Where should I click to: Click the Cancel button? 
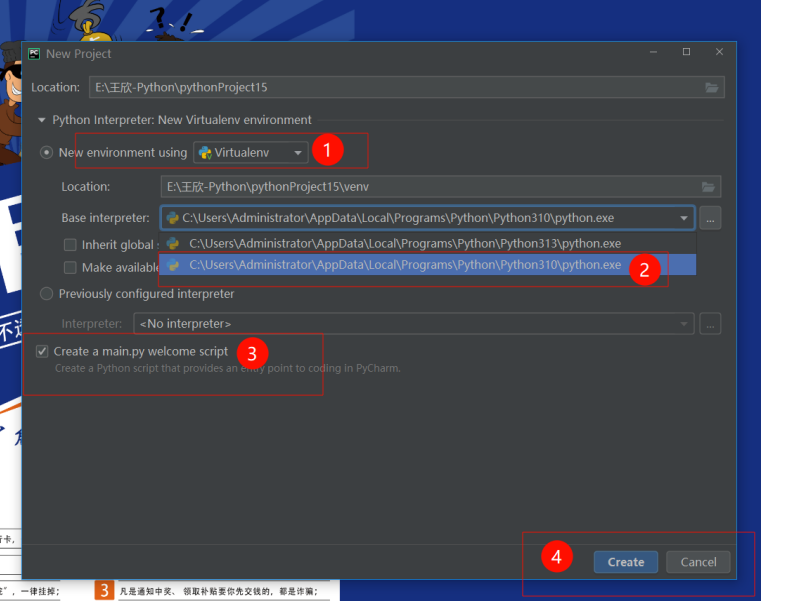click(x=698, y=562)
